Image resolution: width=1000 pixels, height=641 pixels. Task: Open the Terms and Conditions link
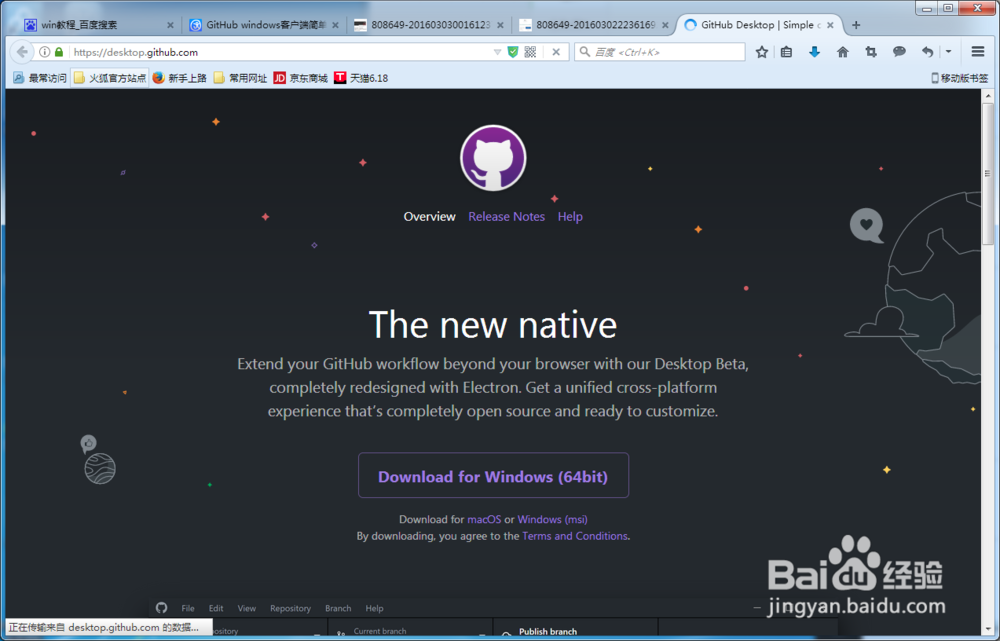575,536
